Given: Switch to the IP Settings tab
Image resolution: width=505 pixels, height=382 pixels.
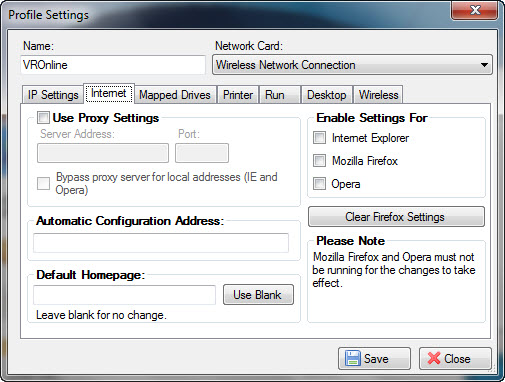Looking at the screenshot, I should [x=53, y=95].
